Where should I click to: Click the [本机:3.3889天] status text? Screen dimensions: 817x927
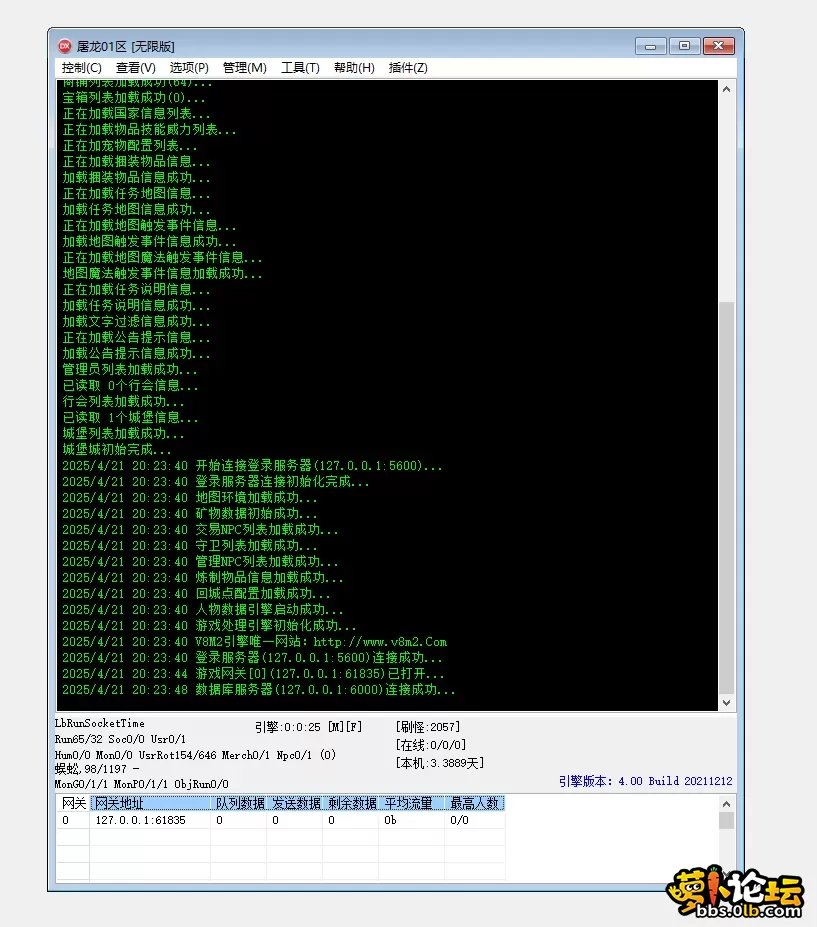tap(440, 763)
